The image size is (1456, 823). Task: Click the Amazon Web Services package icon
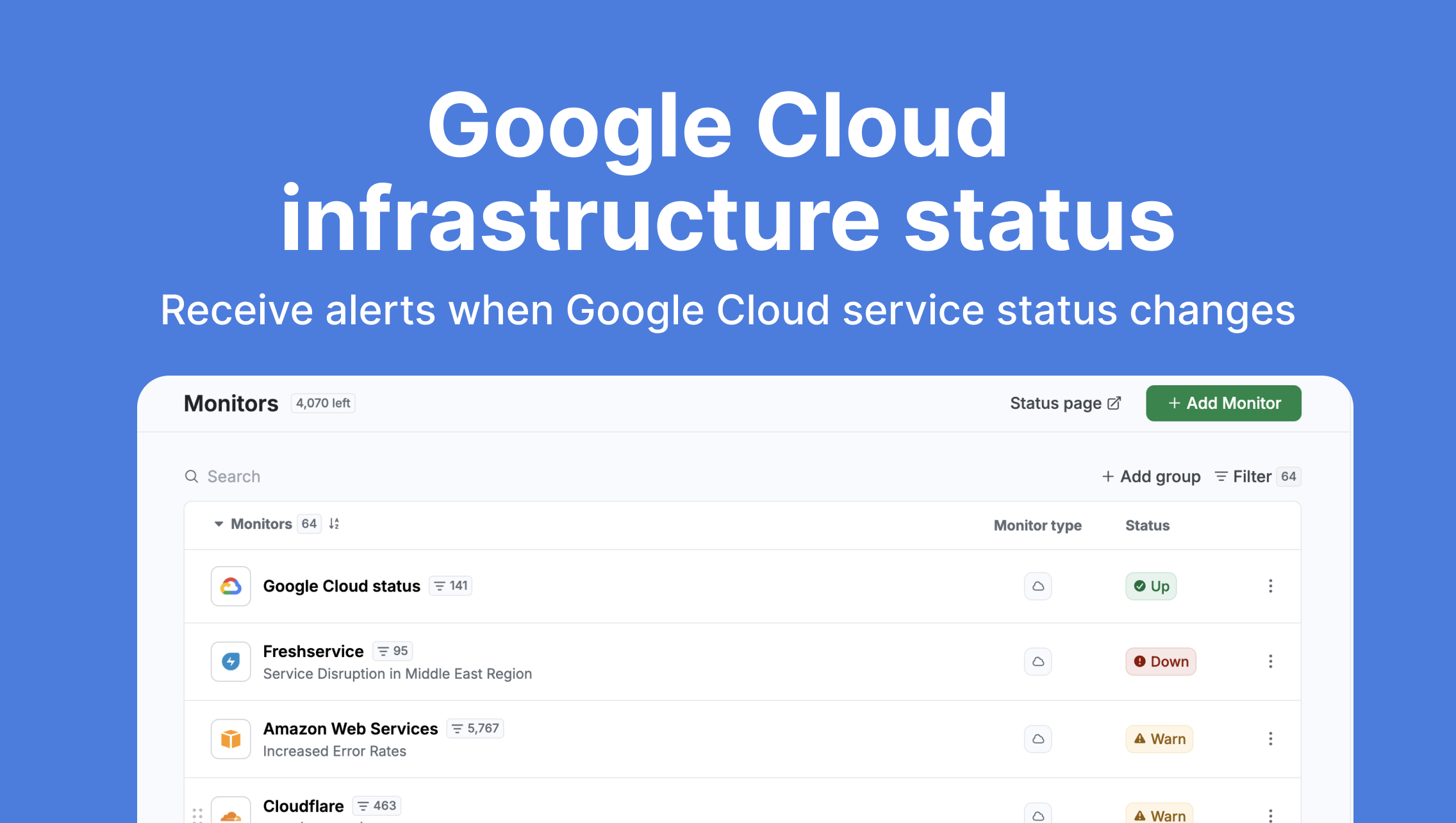230,738
